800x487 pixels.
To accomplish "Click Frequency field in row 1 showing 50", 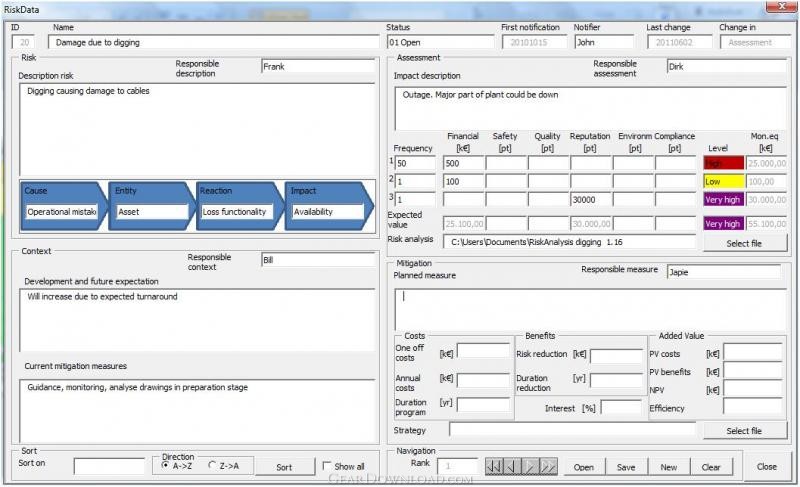I will point(415,163).
